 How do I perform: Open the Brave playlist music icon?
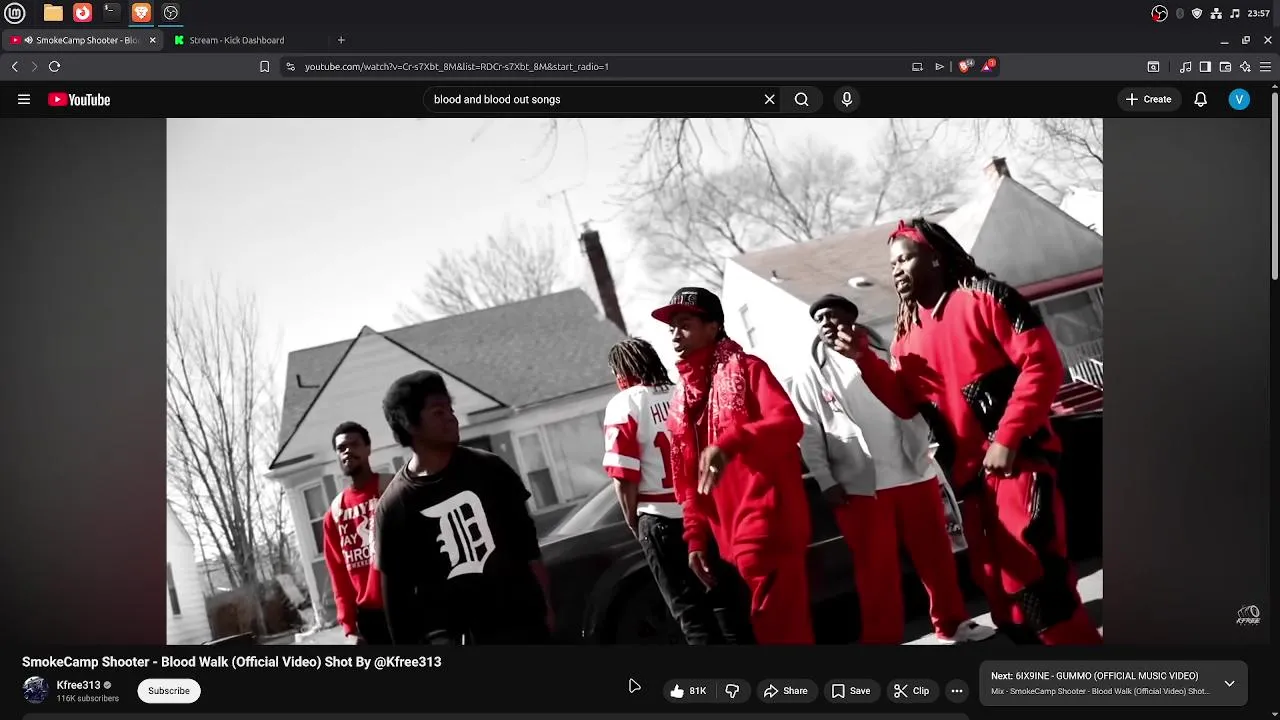pos(1186,67)
